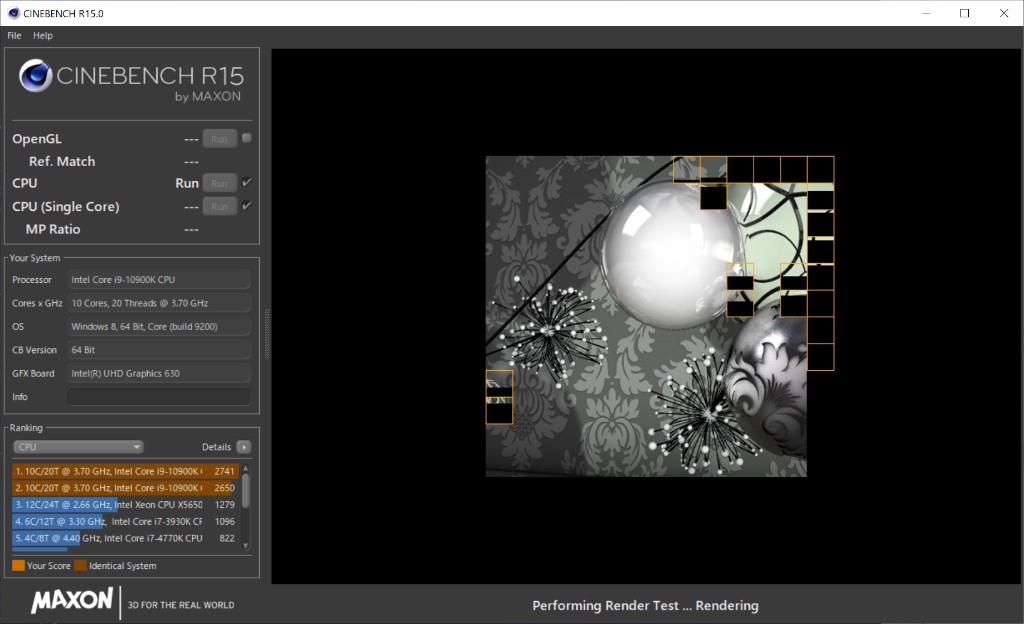Toggle the CPU (Single Core) checkbox
The width and height of the screenshot is (1024, 624).
(246, 206)
